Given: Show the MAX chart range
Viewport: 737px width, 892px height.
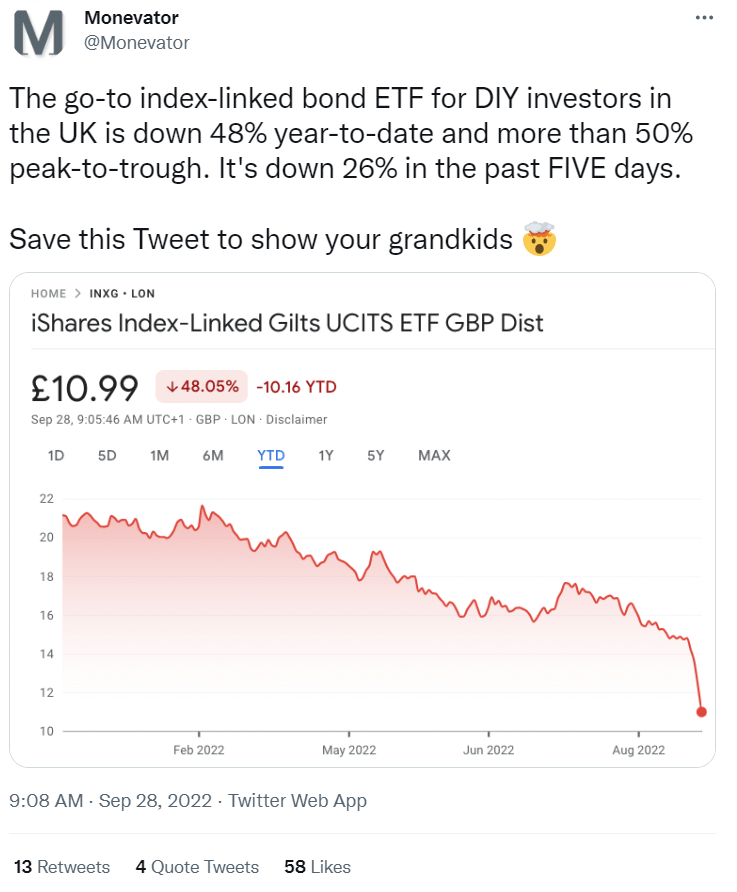Looking at the screenshot, I should pyautogui.click(x=434, y=456).
